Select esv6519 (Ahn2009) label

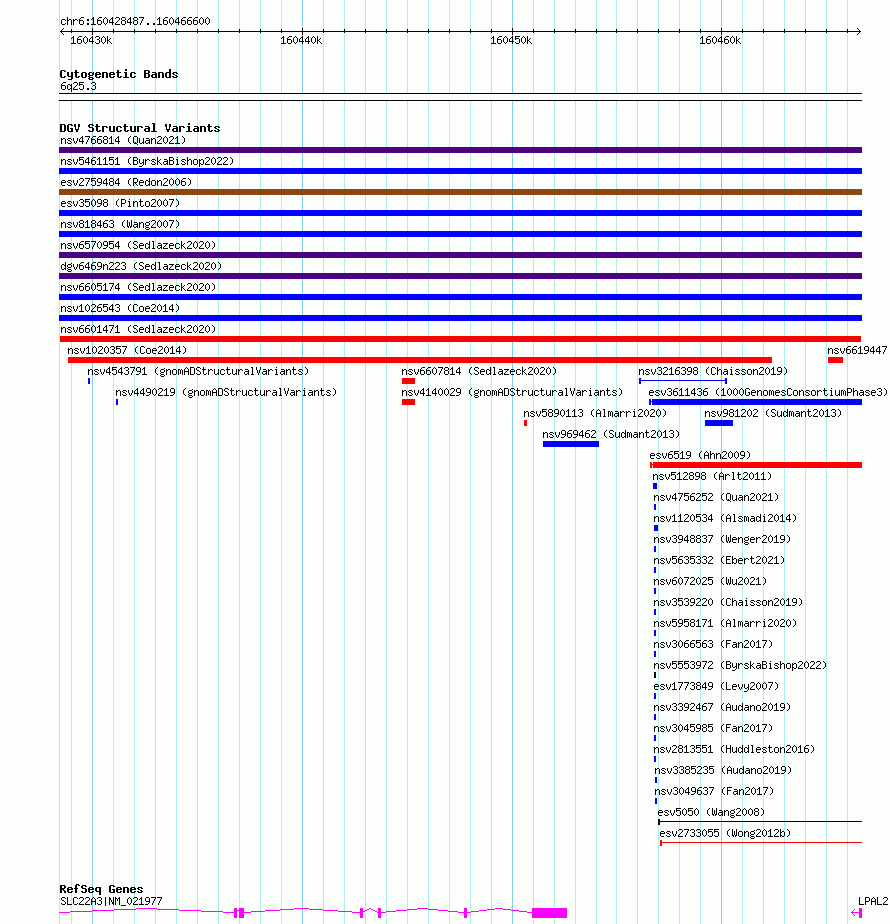[700, 456]
